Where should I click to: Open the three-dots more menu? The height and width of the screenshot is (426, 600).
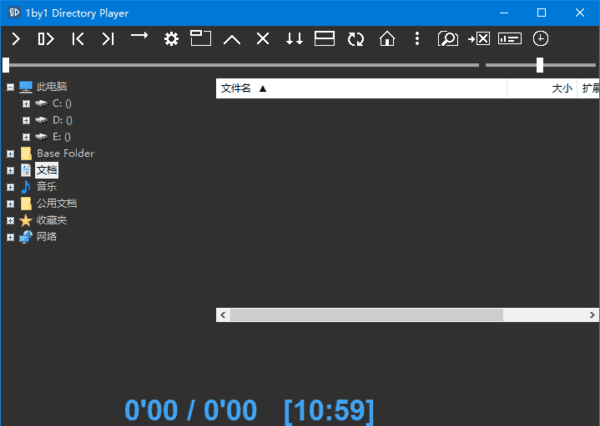[x=417, y=39]
